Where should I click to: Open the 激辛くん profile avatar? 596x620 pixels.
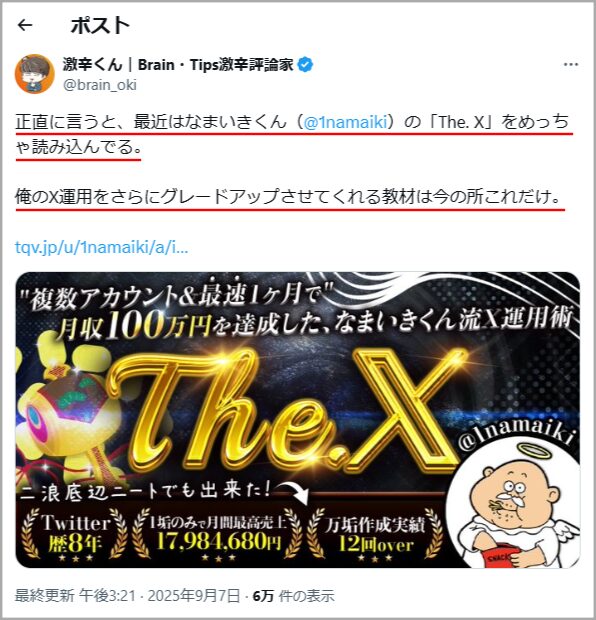34,74
